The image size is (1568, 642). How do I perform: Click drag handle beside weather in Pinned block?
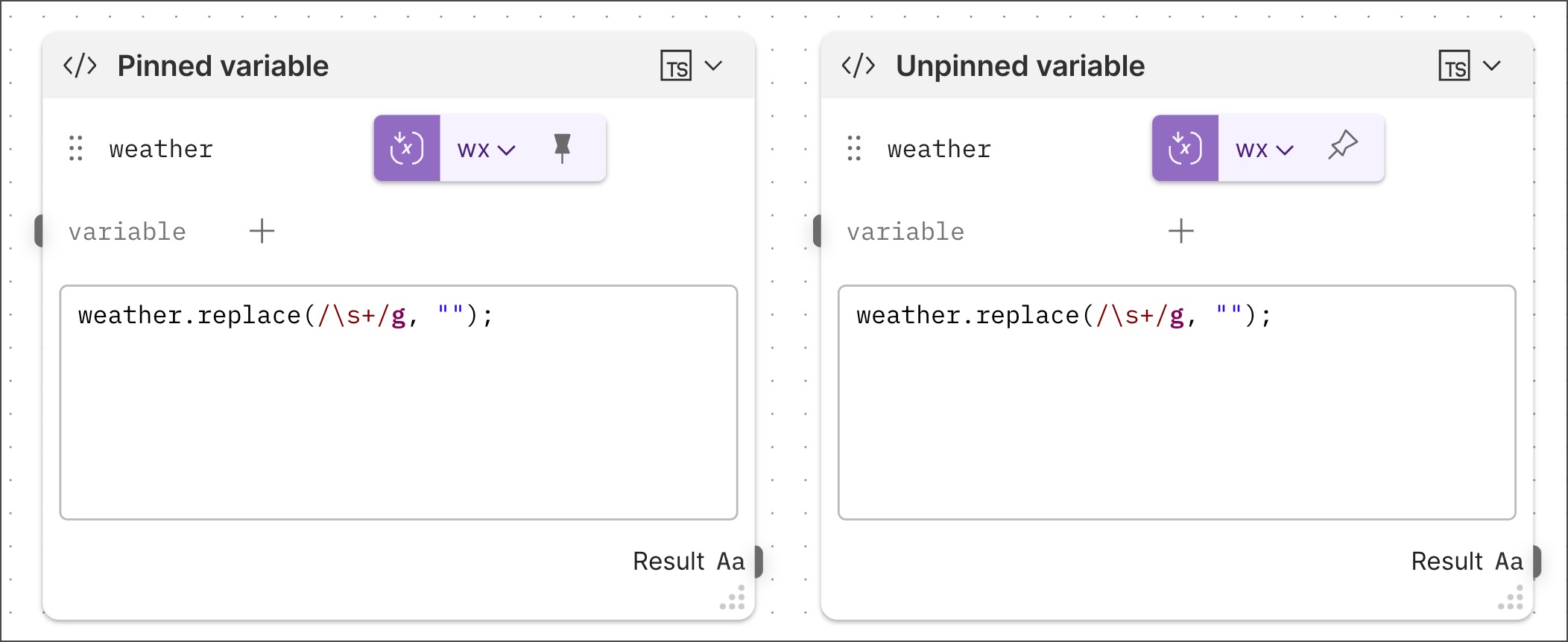pyautogui.click(x=76, y=148)
